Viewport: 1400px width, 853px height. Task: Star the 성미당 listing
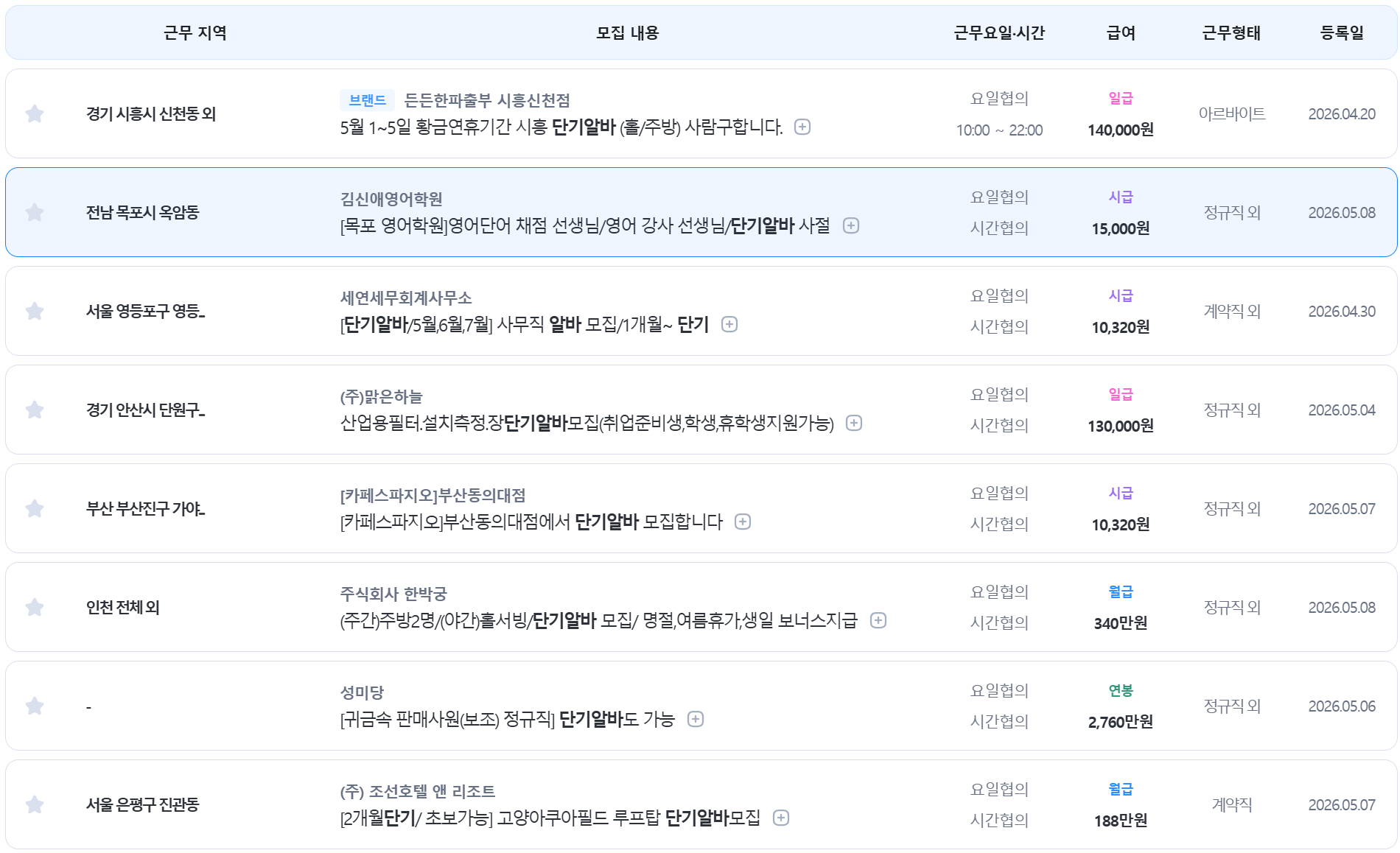pos(35,706)
